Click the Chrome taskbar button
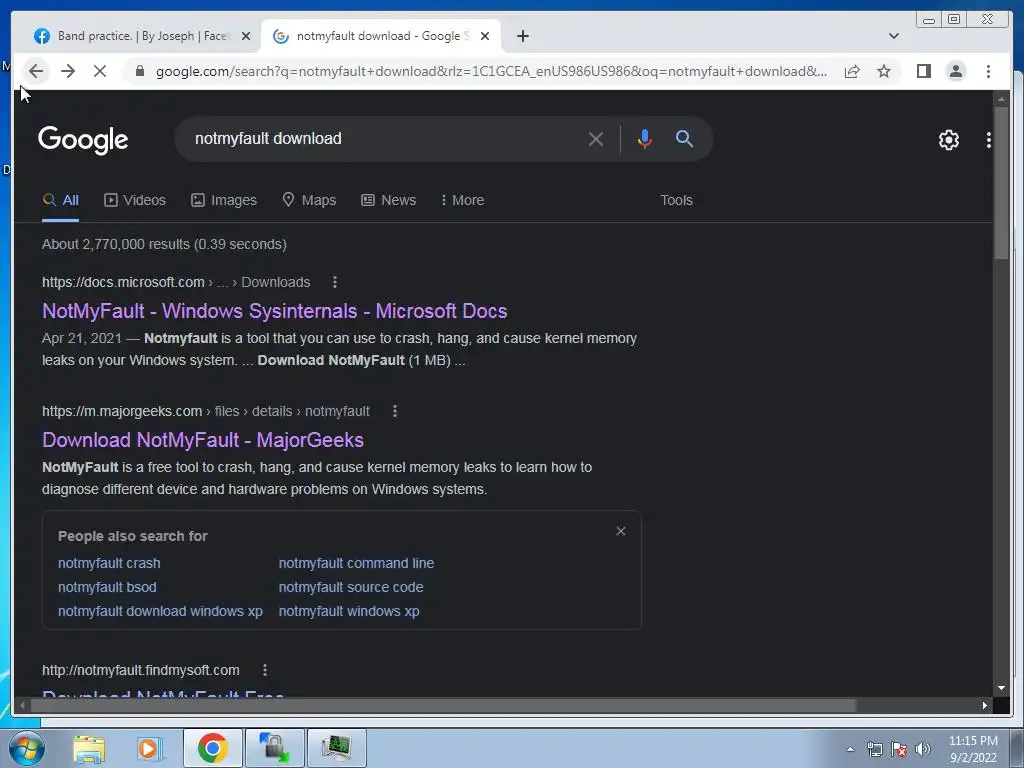Viewport: 1024px width, 768px height. coord(212,748)
